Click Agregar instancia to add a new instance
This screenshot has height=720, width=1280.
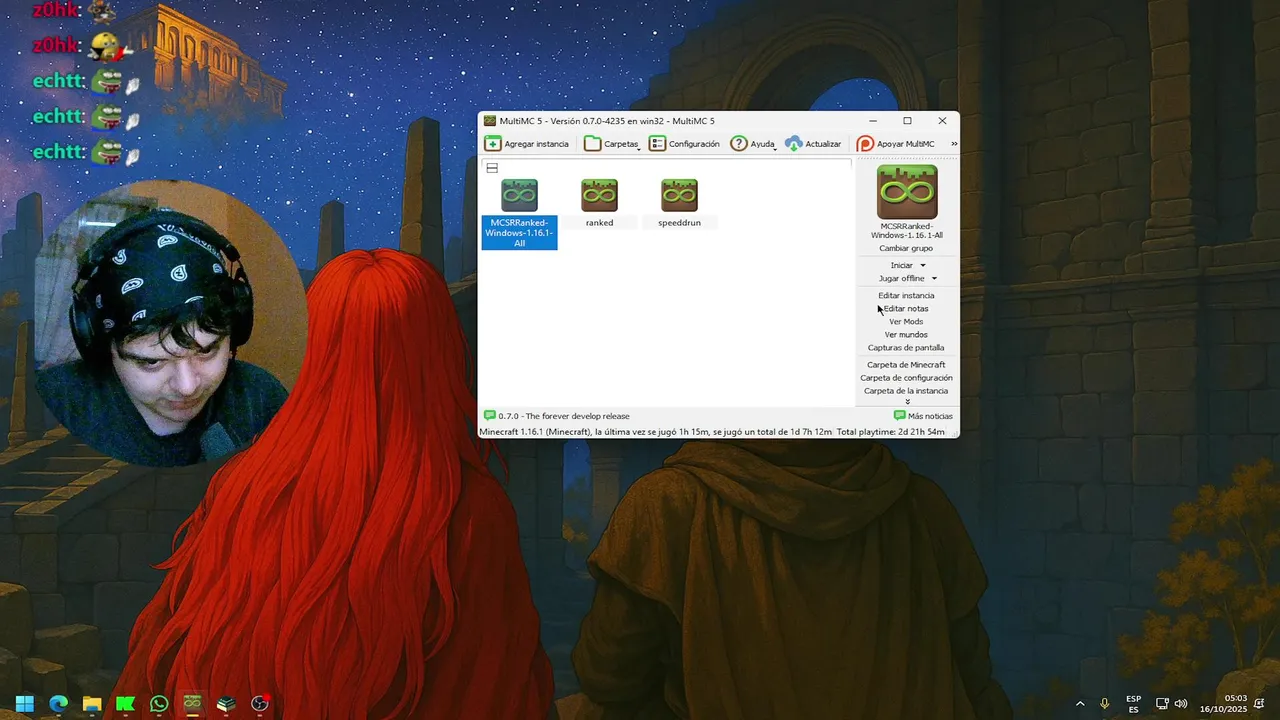click(x=526, y=144)
